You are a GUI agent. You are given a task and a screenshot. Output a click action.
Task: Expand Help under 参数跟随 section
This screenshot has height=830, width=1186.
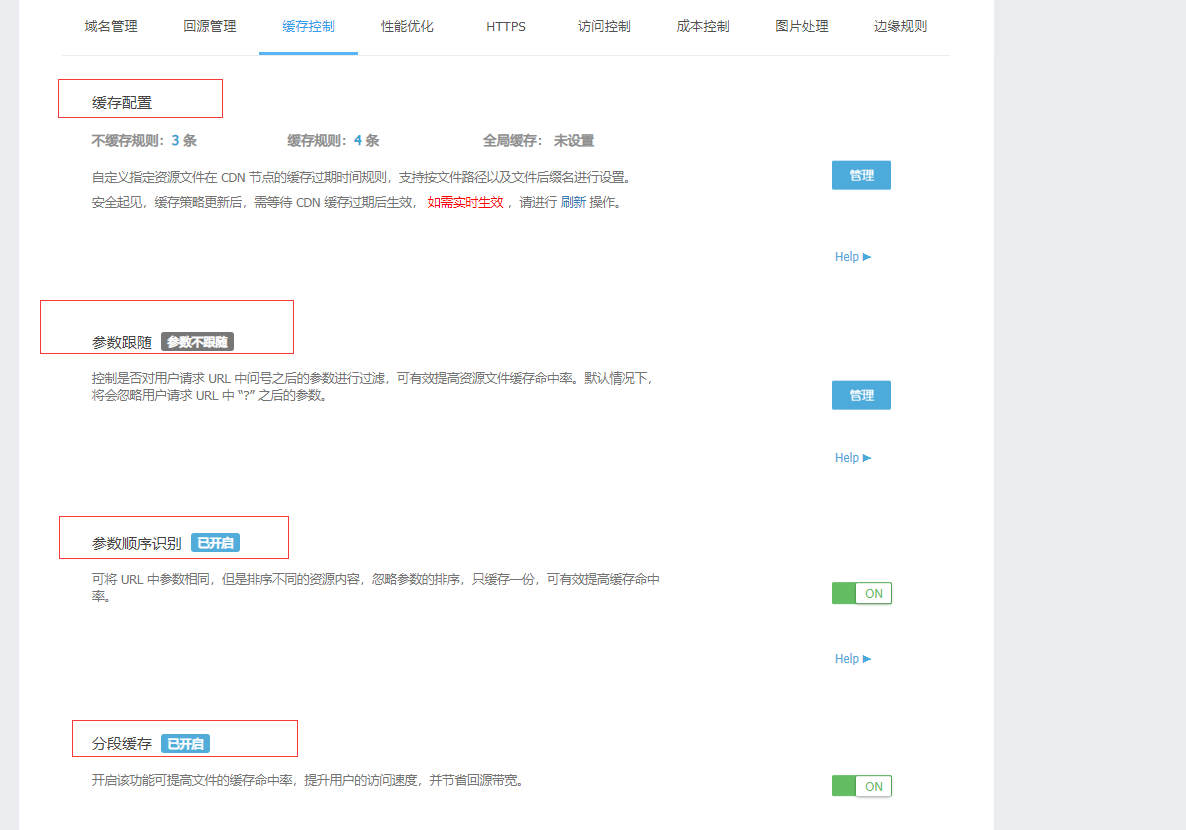pos(852,458)
